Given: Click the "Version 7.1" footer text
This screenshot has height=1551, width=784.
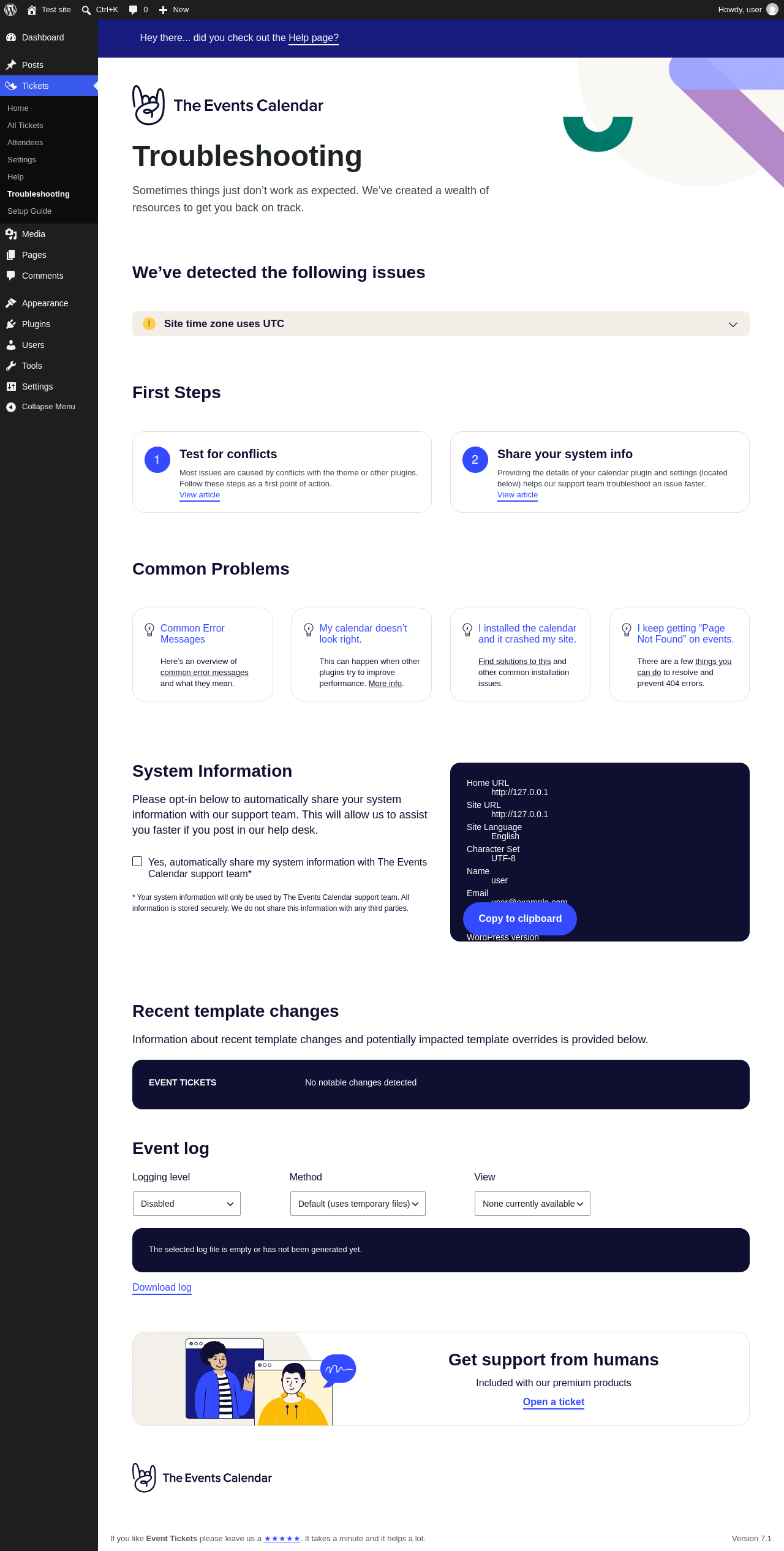Looking at the screenshot, I should pos(752,1538).
